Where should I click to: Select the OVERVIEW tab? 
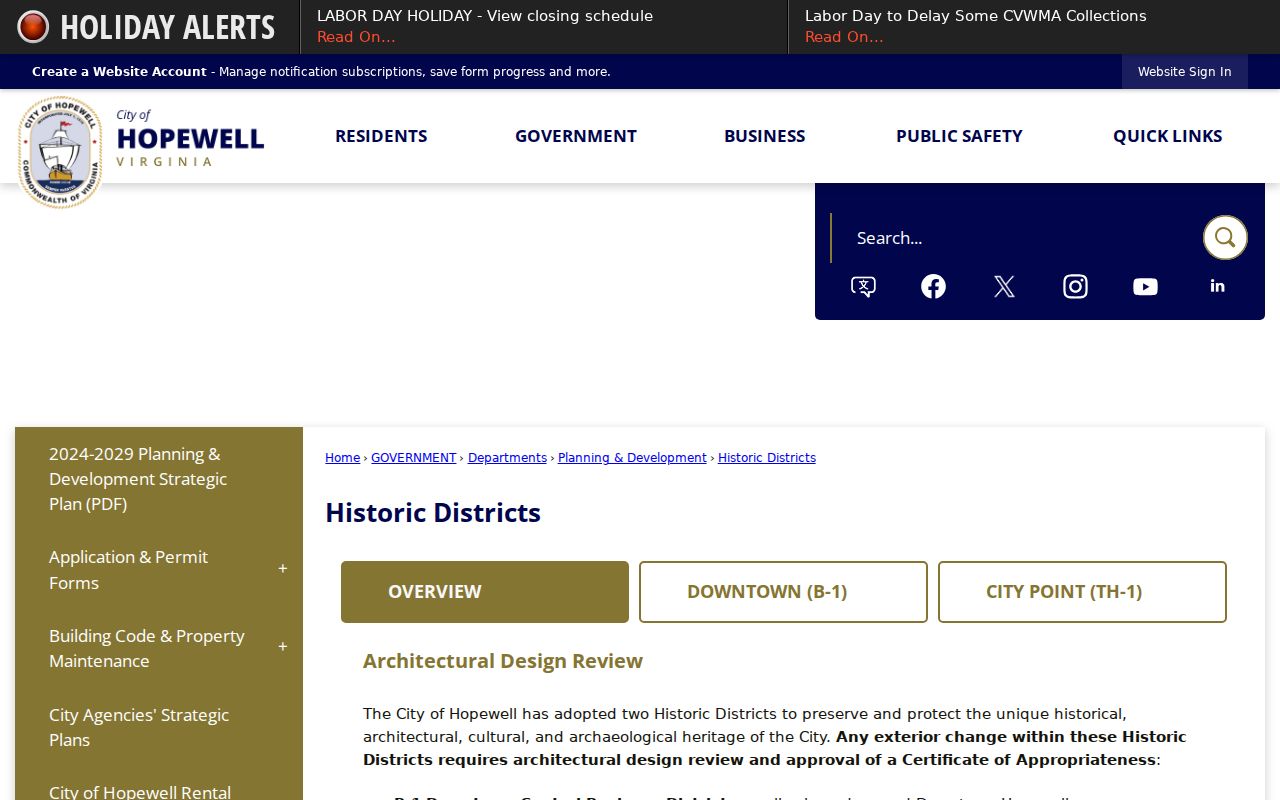point(485,592)
